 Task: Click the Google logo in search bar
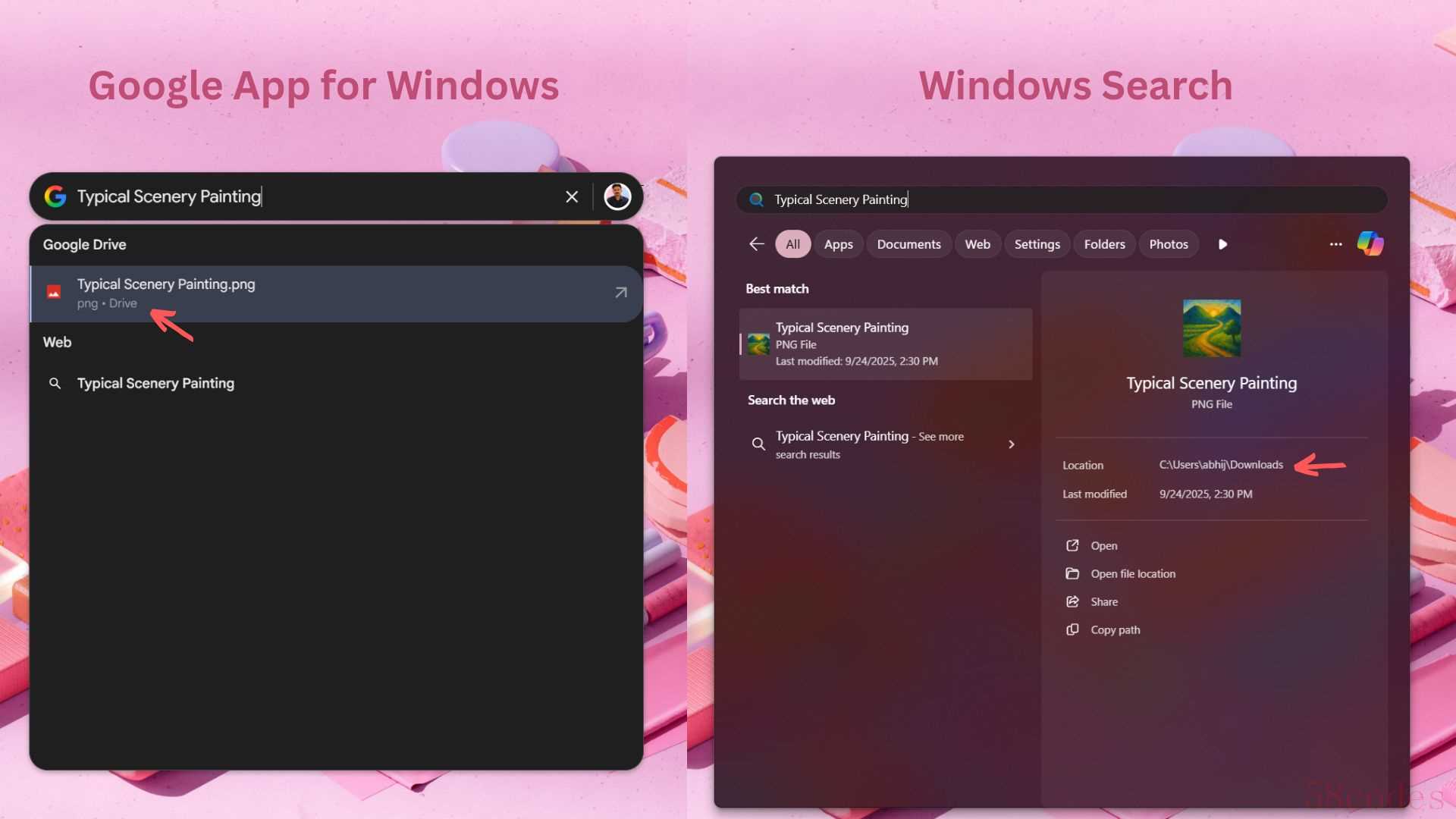coord(55,196)
